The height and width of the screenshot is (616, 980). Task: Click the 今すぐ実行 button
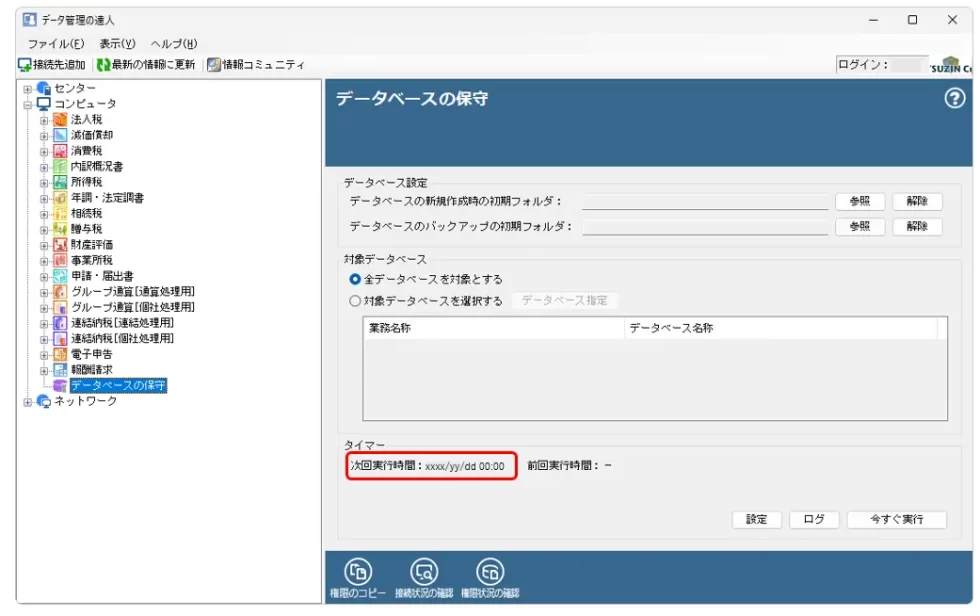point(896,520)
